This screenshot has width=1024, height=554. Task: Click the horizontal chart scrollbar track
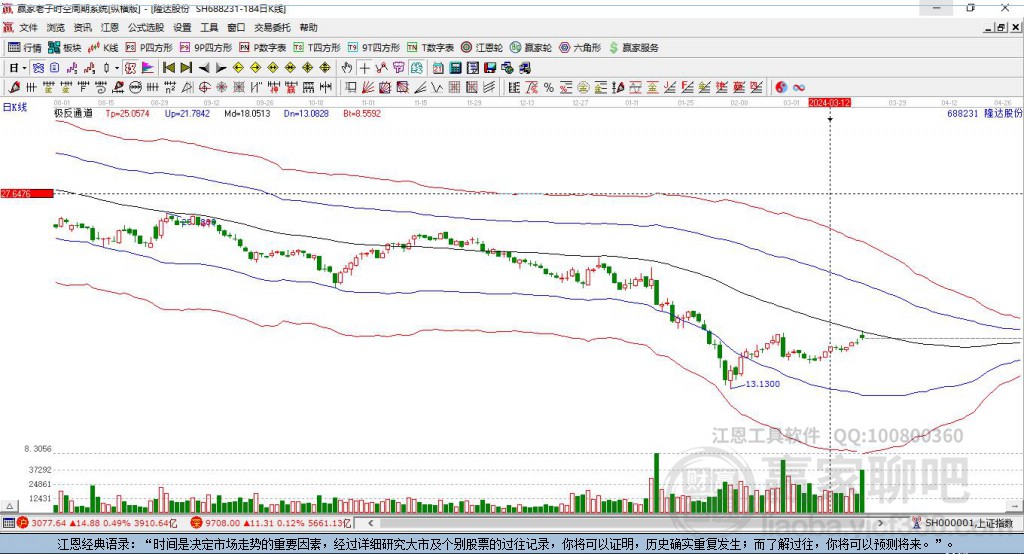626,523
